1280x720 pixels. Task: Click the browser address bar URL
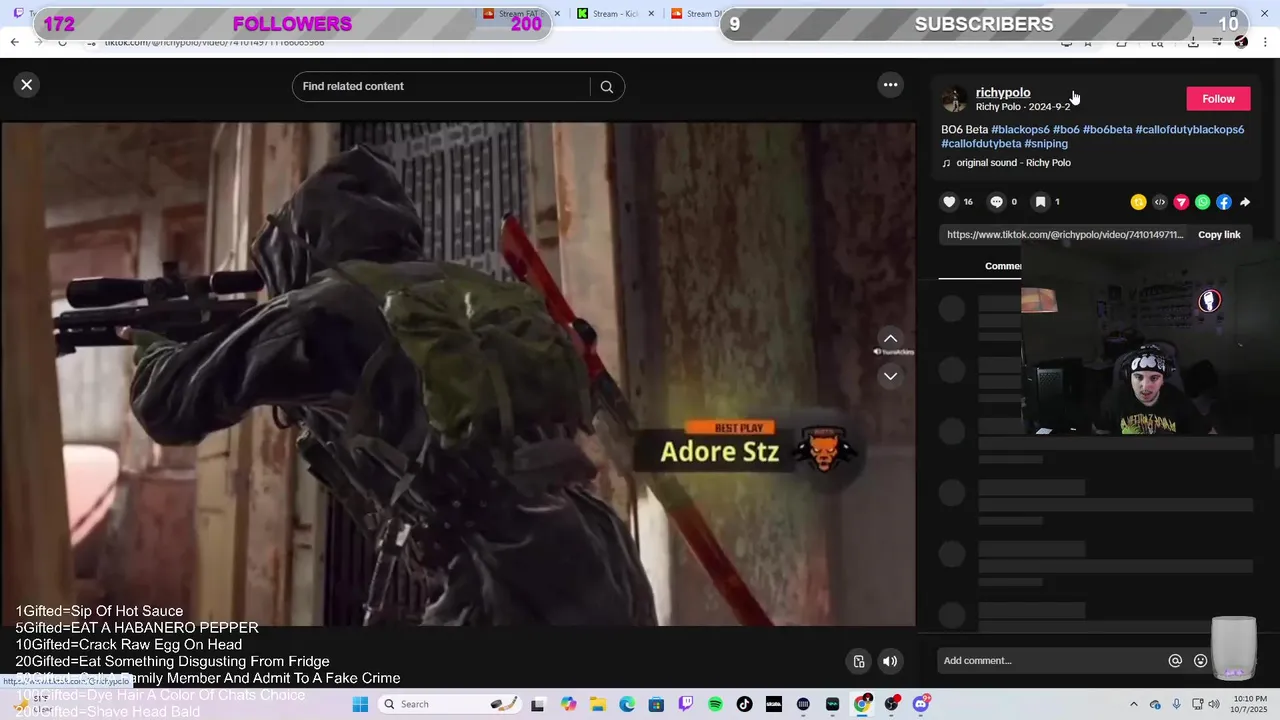point(215,42)
